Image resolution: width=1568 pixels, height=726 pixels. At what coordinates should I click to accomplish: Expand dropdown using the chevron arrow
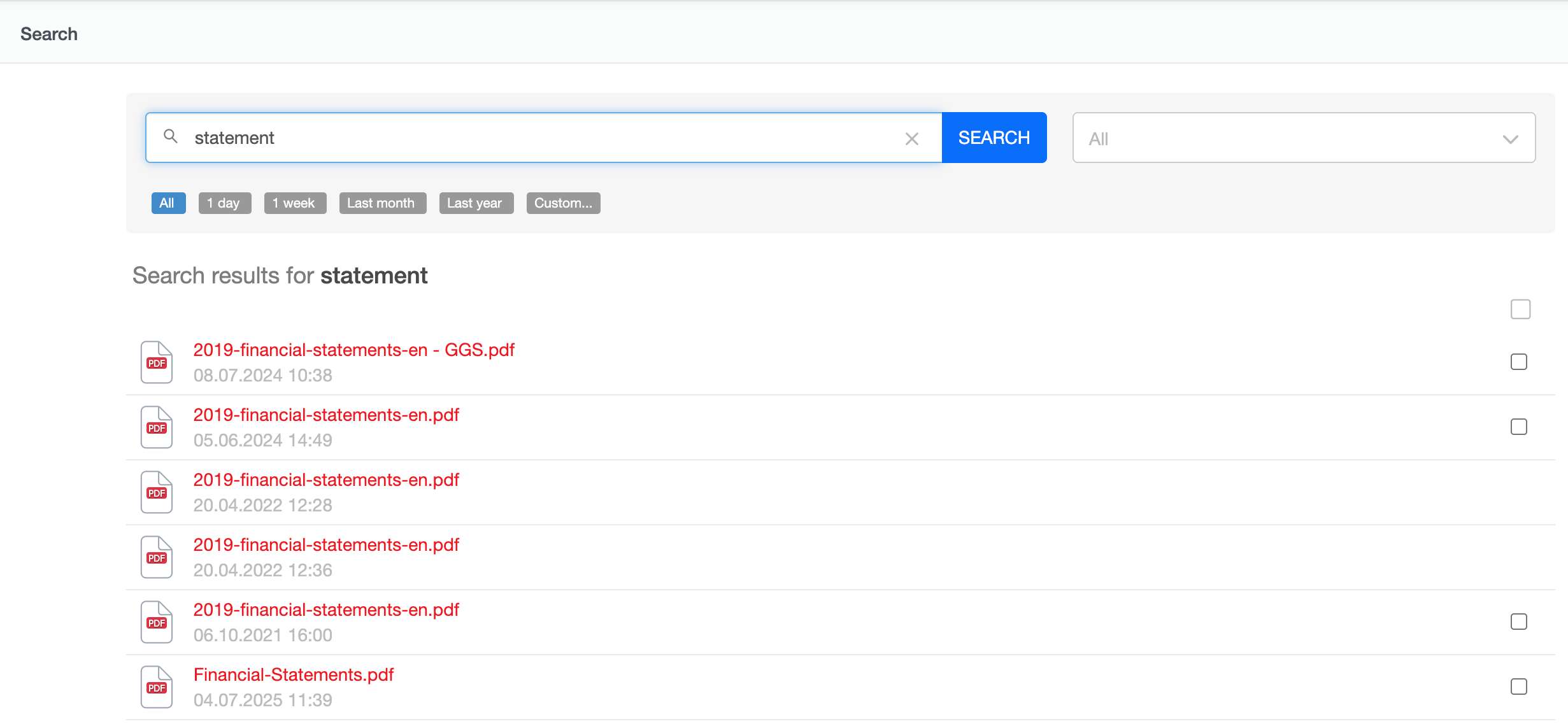1510,139
